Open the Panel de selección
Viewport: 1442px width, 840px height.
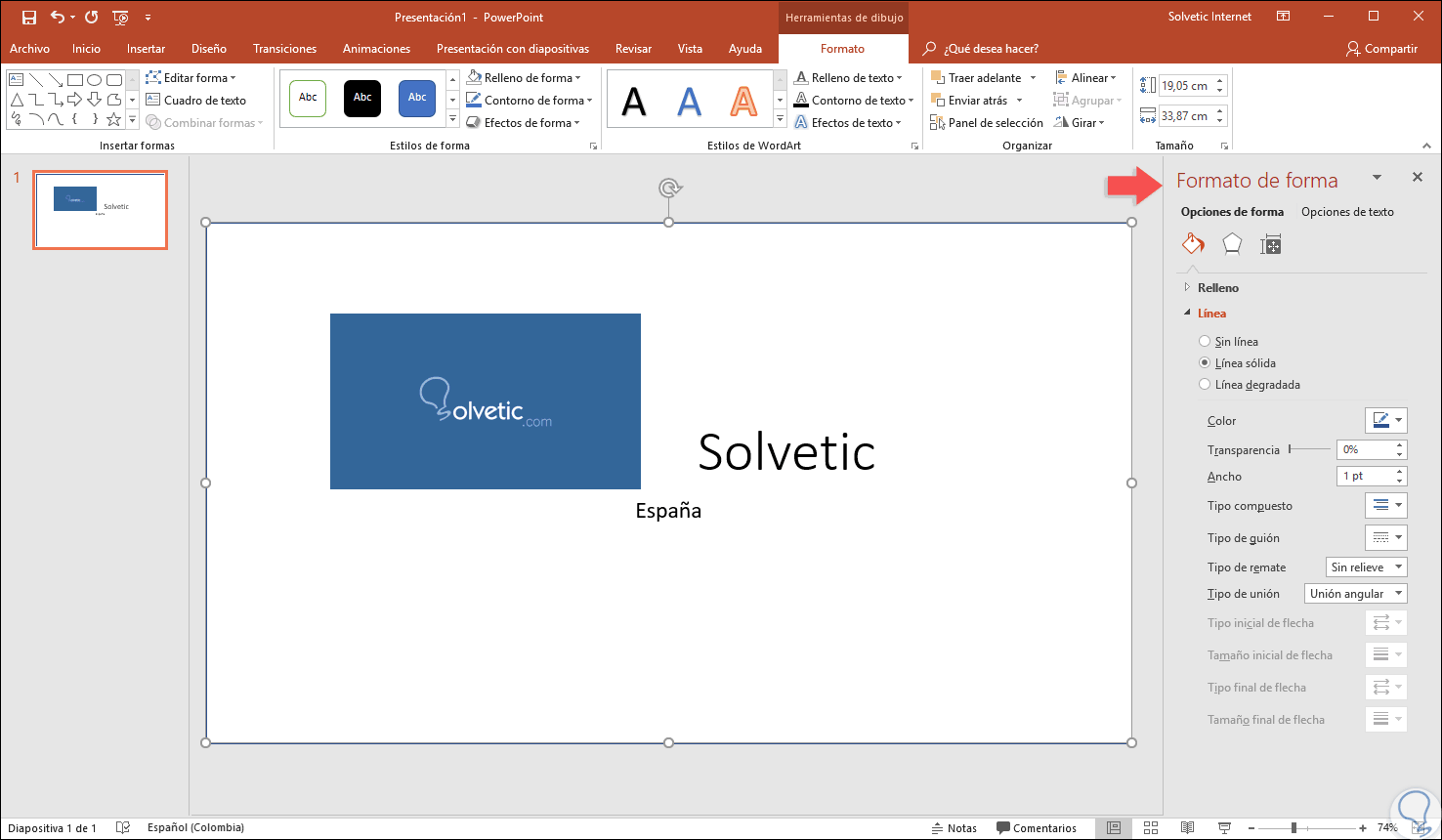tap(987, 123)
